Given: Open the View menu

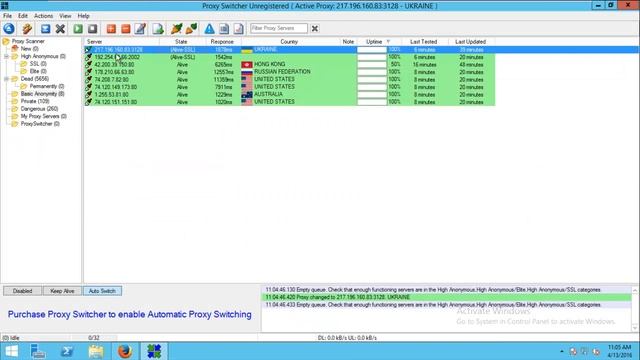Looking at the screenshot, I should point(65,16).
